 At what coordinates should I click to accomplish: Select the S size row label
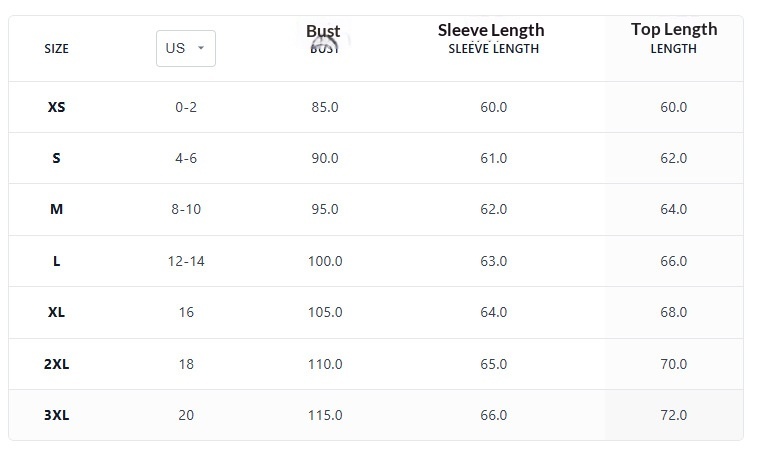pyautogui.click(x=56, y=158)
